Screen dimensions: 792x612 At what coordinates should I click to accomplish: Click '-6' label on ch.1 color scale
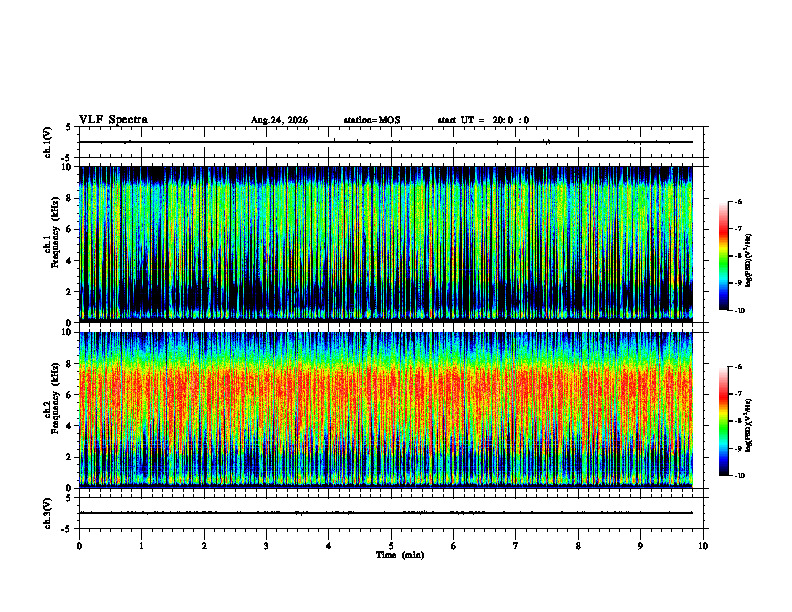pyautogui.click(x=738, y=201)
